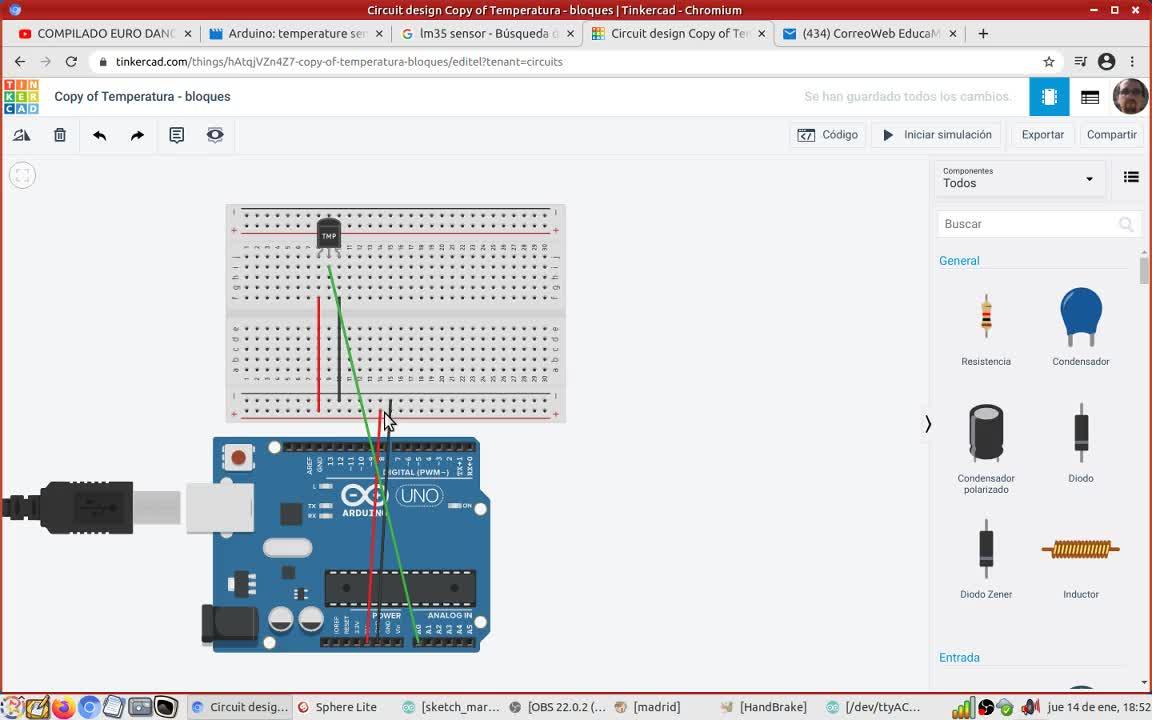The image size is (1152, 720).
Task: Switch to circuit view icon
Action: 1049,97
